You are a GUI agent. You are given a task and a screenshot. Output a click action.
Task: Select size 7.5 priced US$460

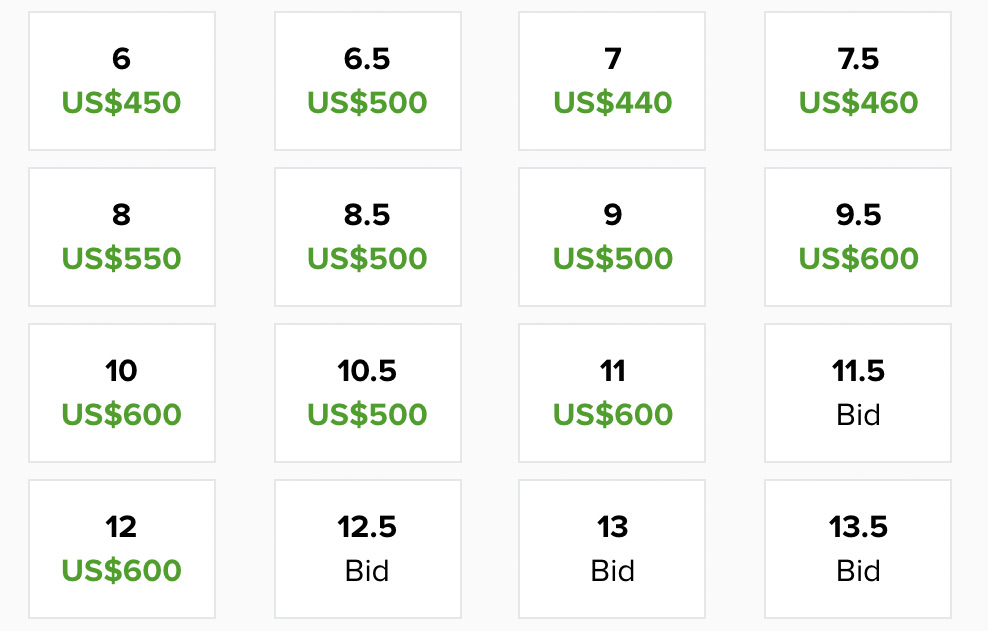(x=858, y=81)
